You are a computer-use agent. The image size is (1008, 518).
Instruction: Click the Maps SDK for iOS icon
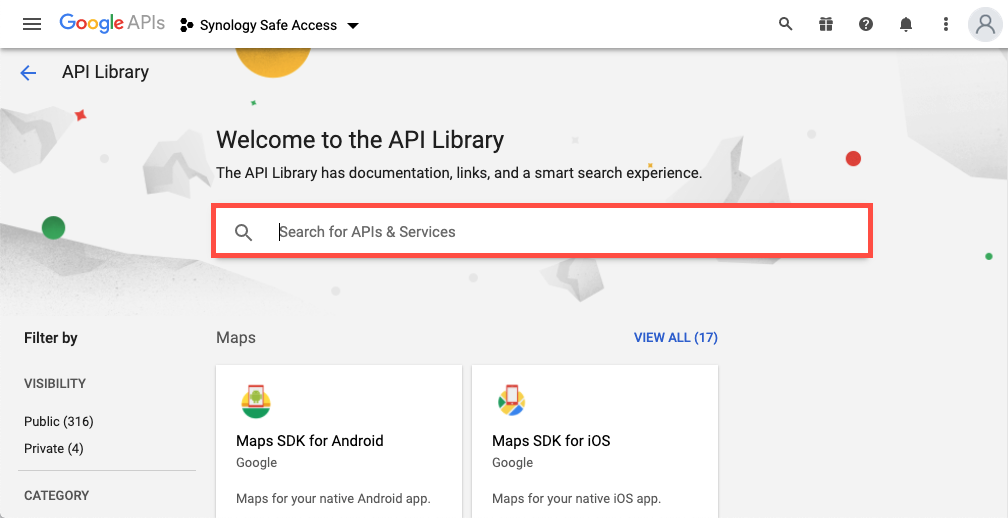(512, 400)
